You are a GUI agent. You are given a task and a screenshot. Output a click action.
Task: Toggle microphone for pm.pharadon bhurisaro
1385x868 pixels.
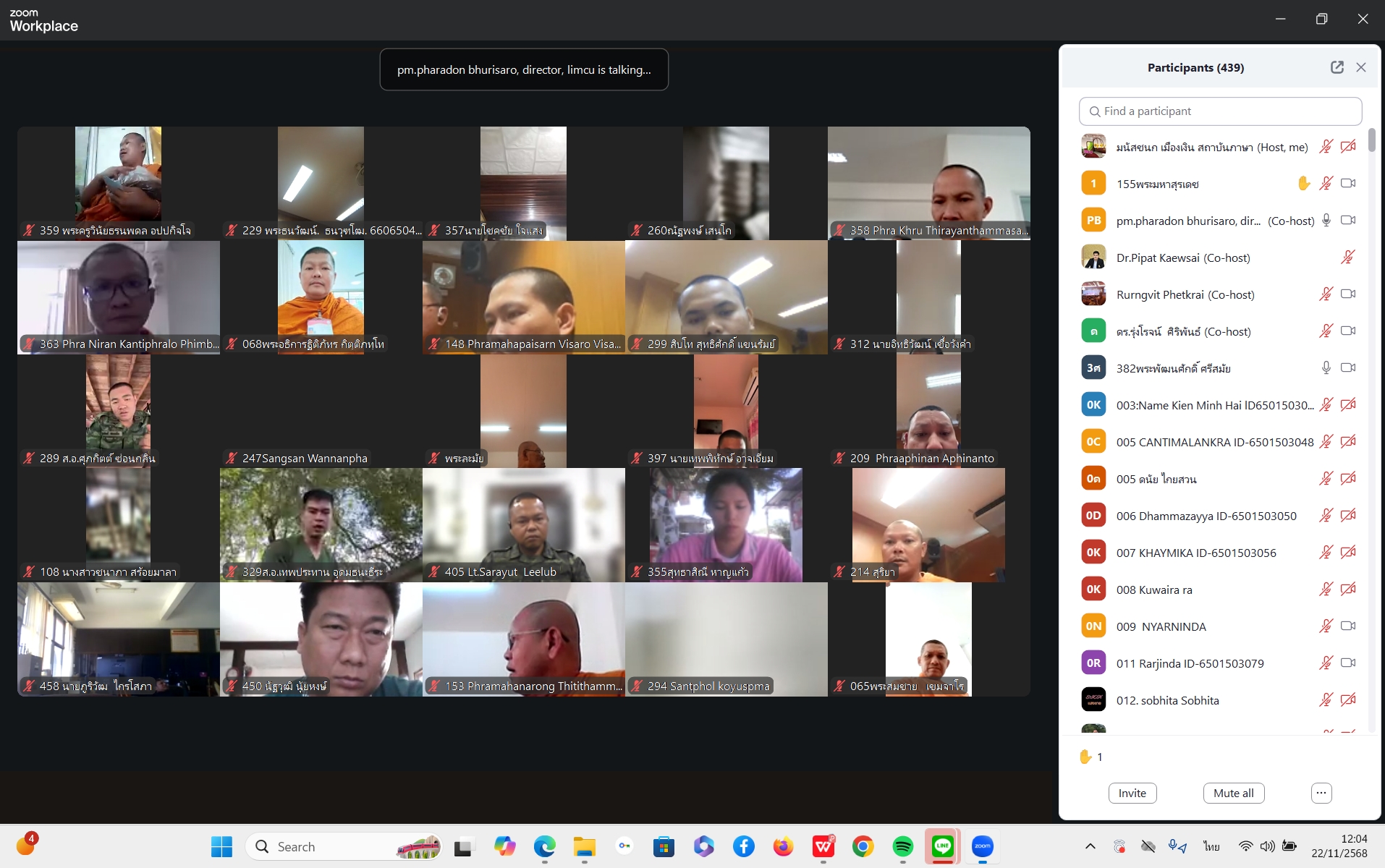(1326, 221)
